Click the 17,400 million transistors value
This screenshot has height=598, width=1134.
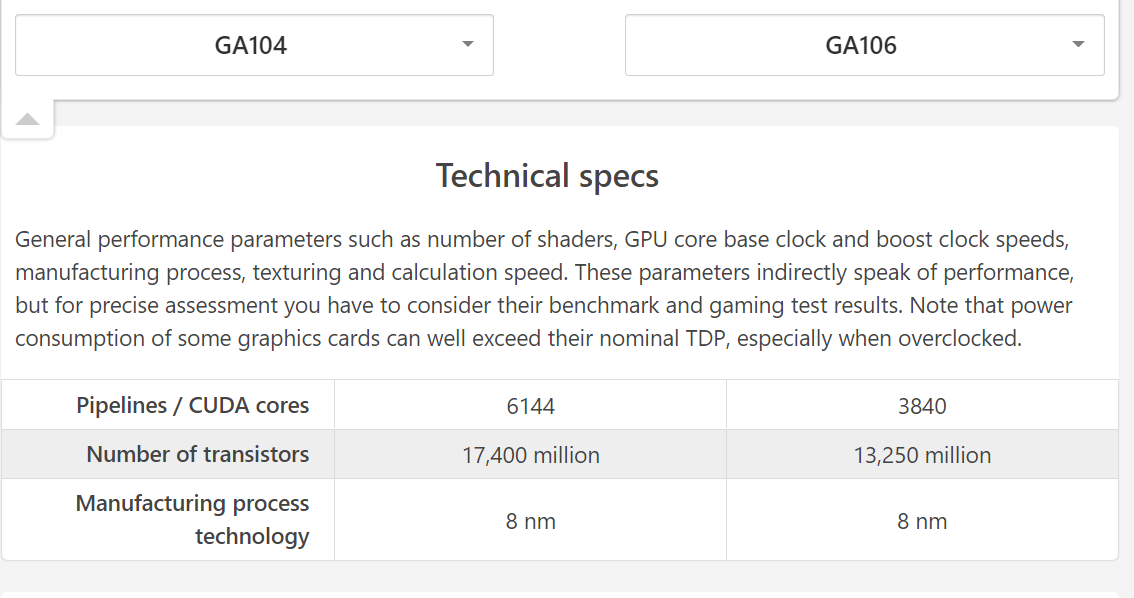531,455
